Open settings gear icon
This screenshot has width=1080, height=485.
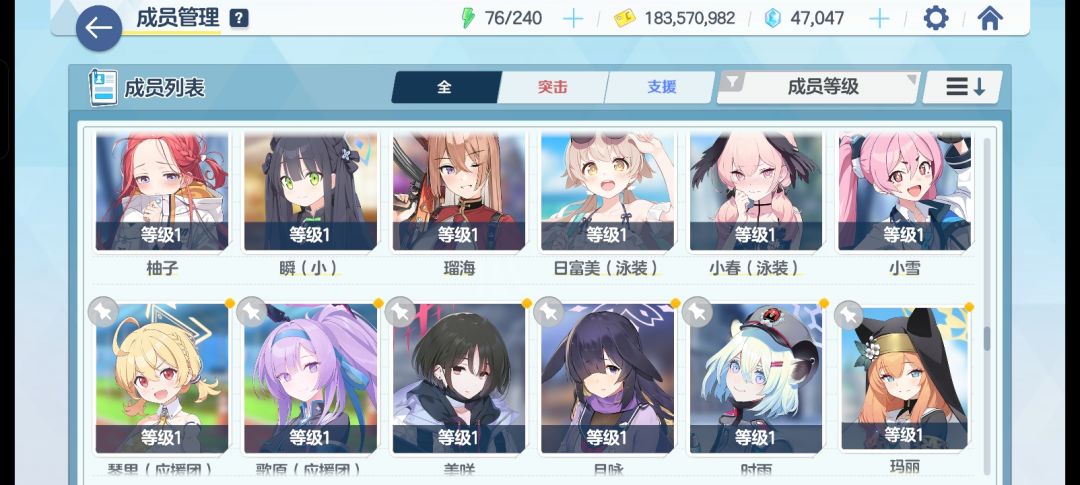coord(935,18)
